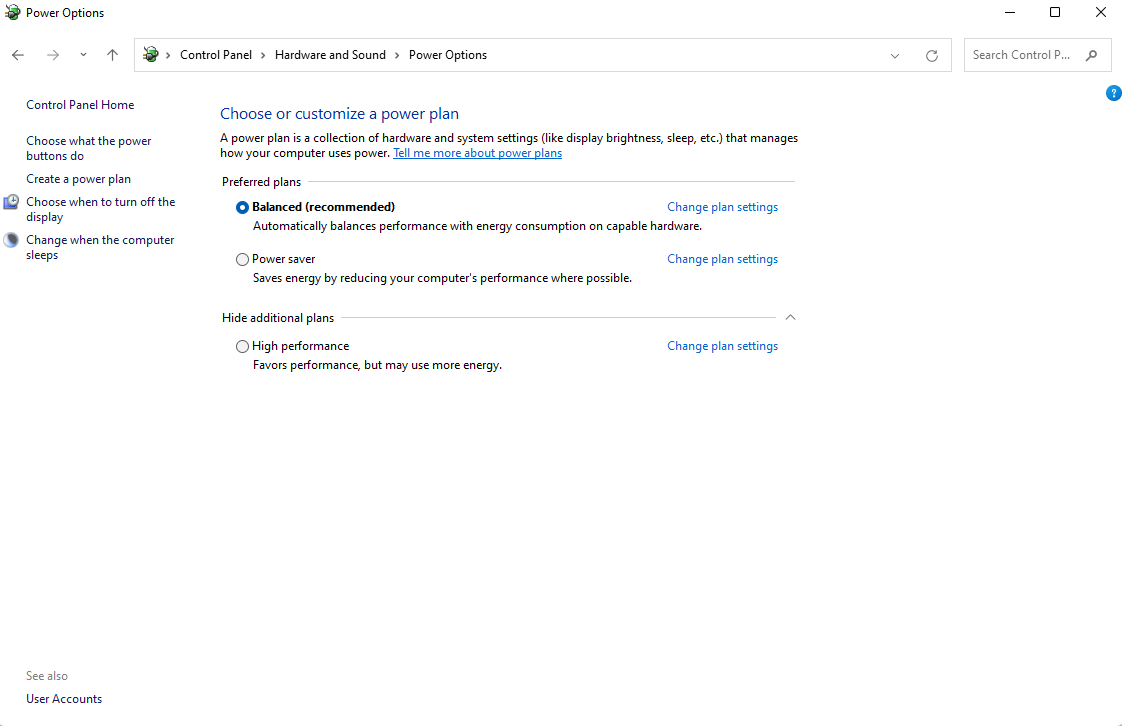Open Choose what the power buttons do

[89, 148]
